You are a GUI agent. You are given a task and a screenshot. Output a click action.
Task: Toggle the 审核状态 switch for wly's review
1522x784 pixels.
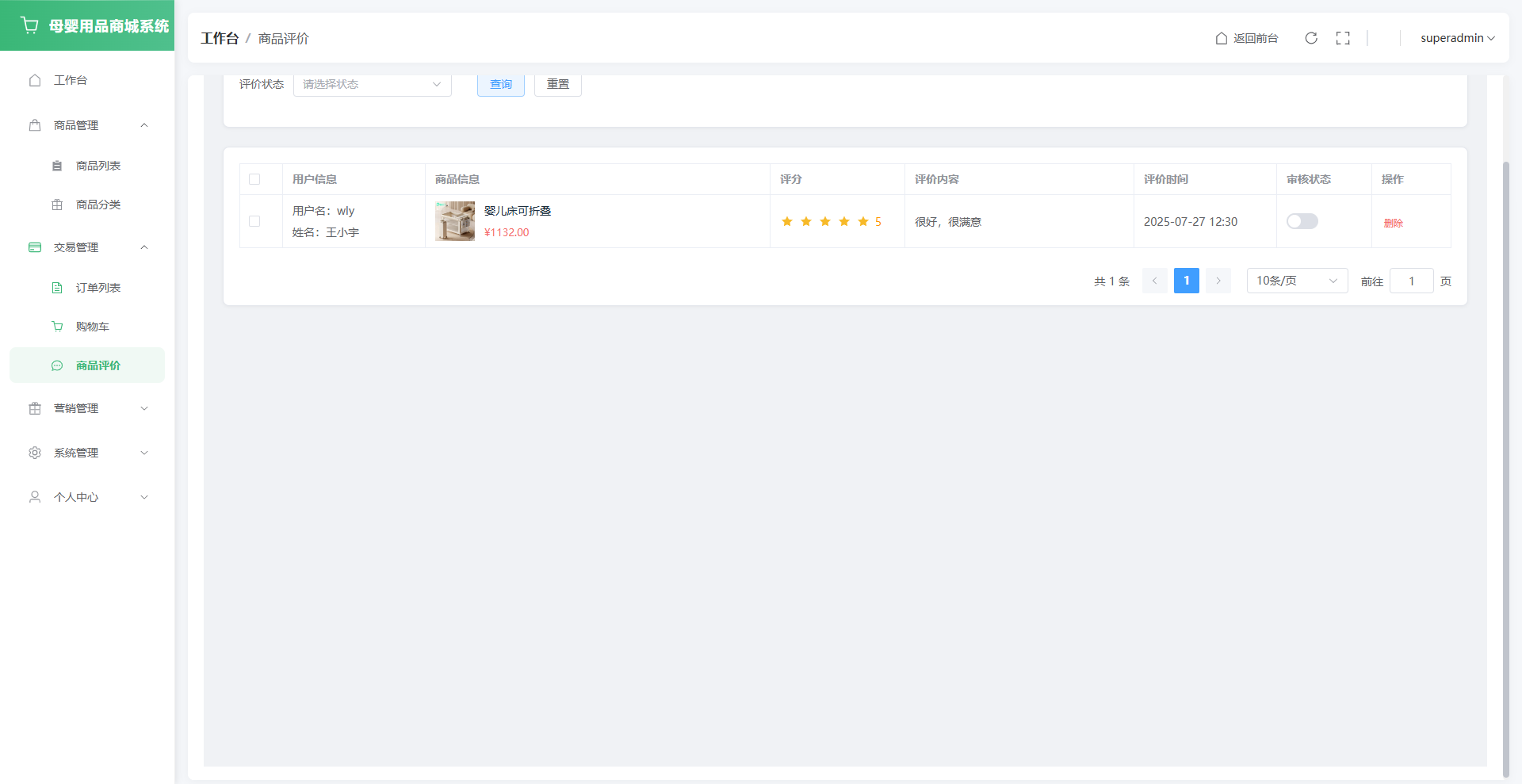tap(1302, 221)
